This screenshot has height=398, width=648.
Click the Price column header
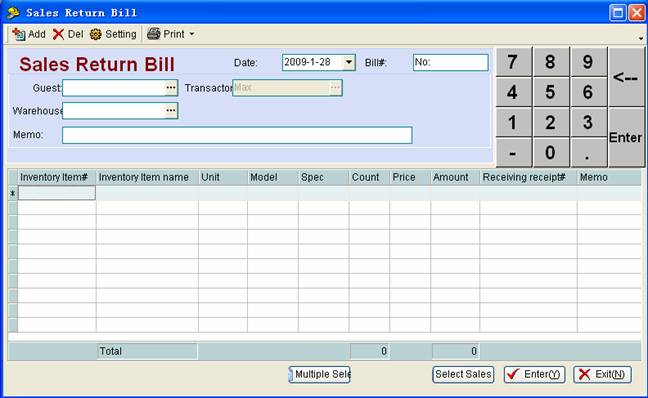pos(410,177)
